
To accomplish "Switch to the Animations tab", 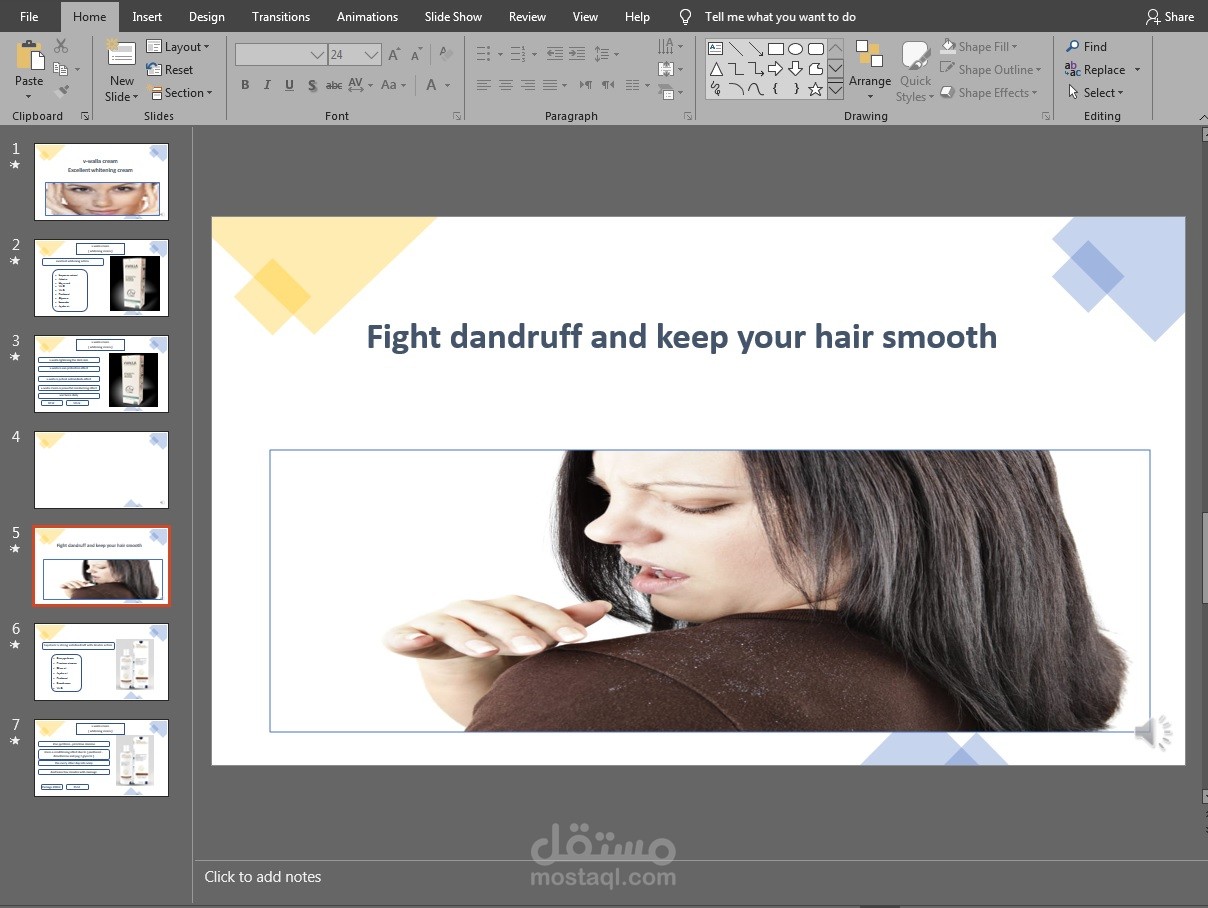I will (x=367, y=17).
